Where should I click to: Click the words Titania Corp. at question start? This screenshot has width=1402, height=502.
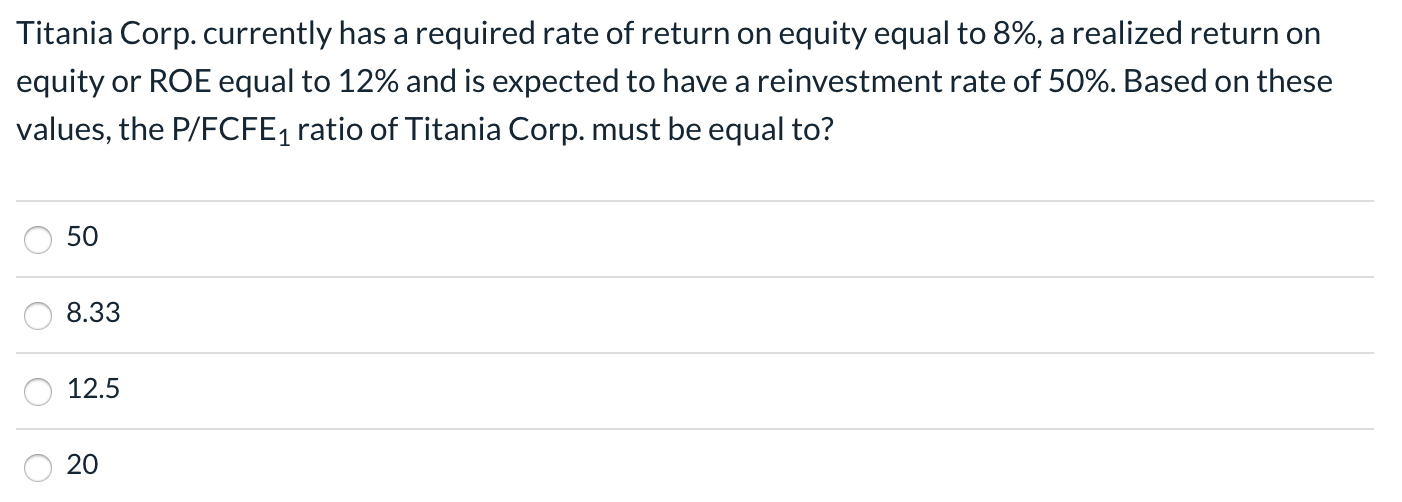click(x=84, y=35)
